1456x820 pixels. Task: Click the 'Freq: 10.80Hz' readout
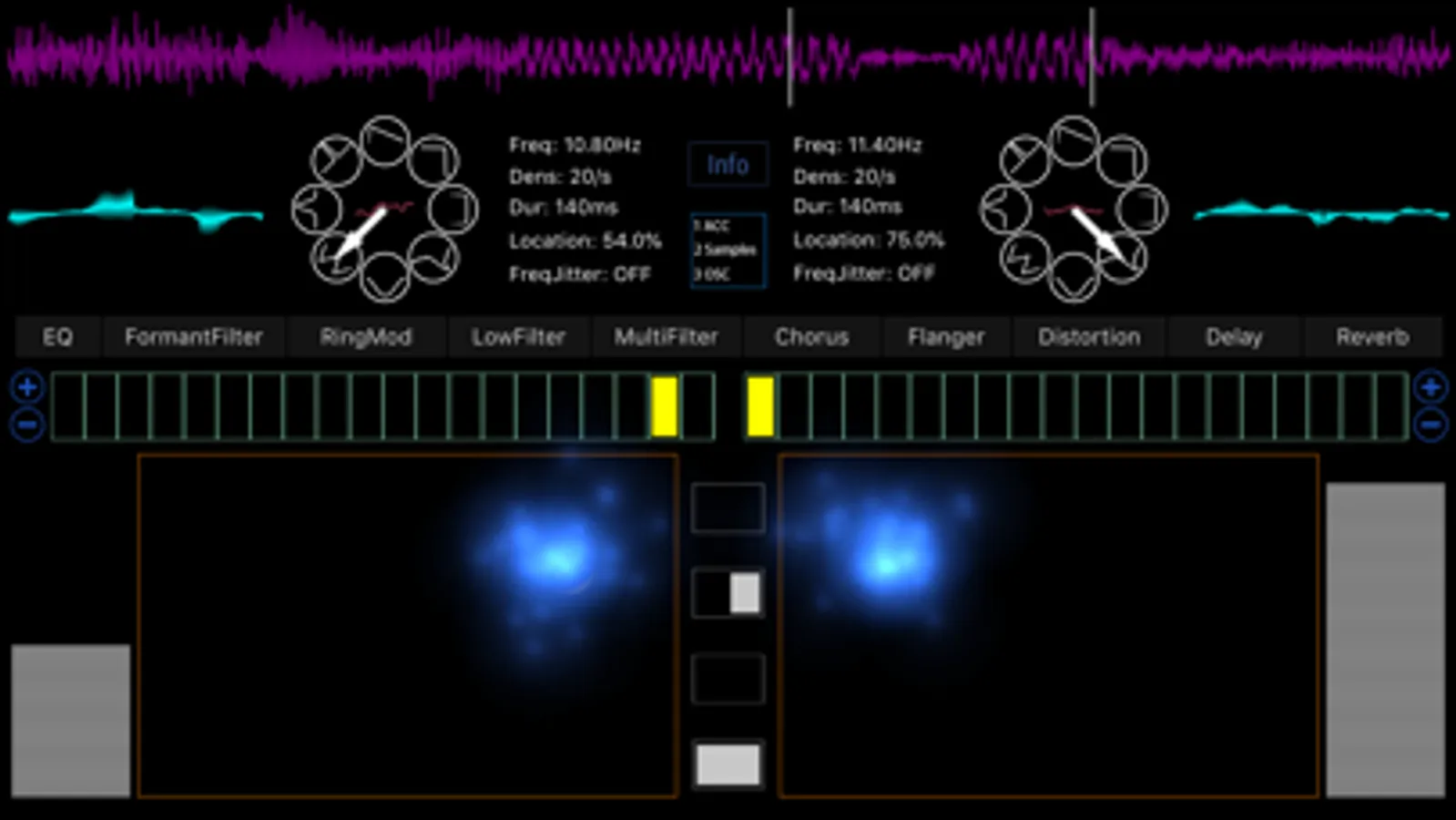[x=575, y=145]
